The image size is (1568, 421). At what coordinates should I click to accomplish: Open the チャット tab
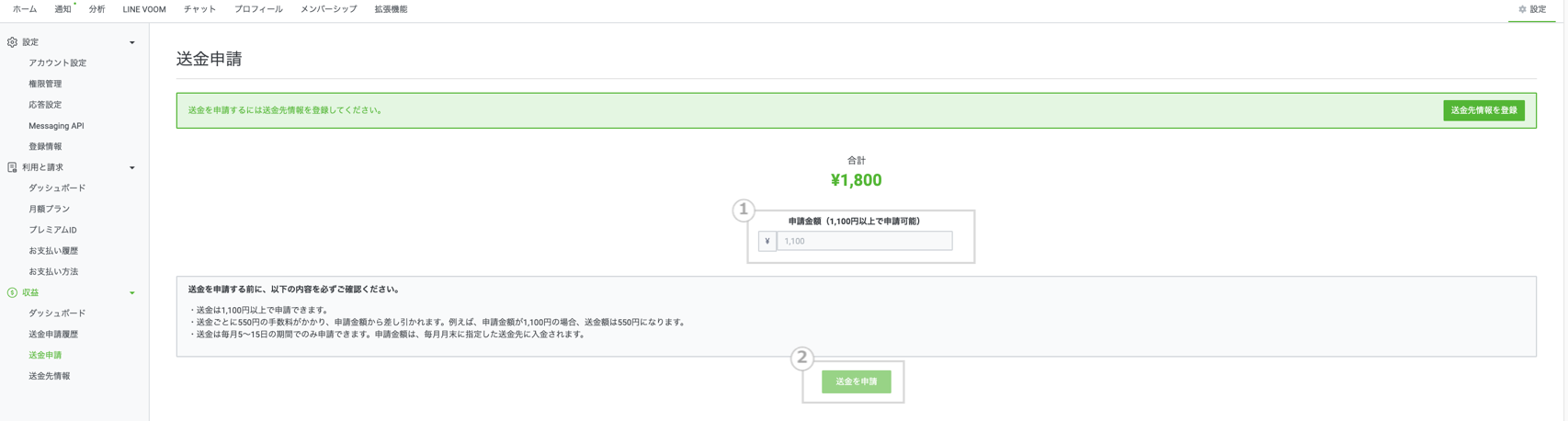(x=199, y=9)
